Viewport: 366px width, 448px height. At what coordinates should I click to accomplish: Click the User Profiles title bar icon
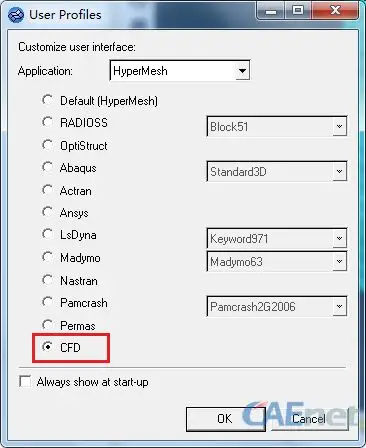coord(16,15)
